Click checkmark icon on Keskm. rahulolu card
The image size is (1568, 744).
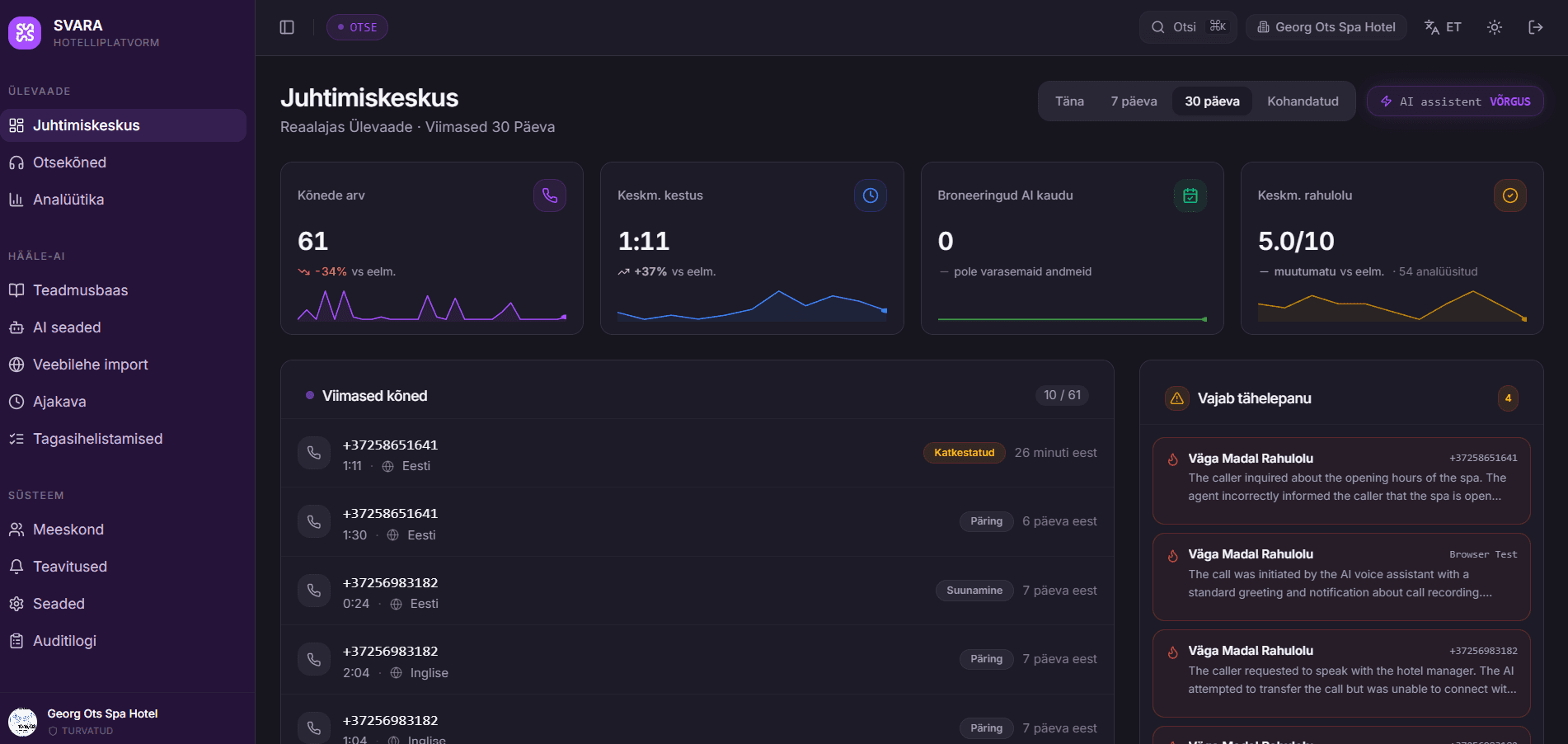pos(1510,195)
